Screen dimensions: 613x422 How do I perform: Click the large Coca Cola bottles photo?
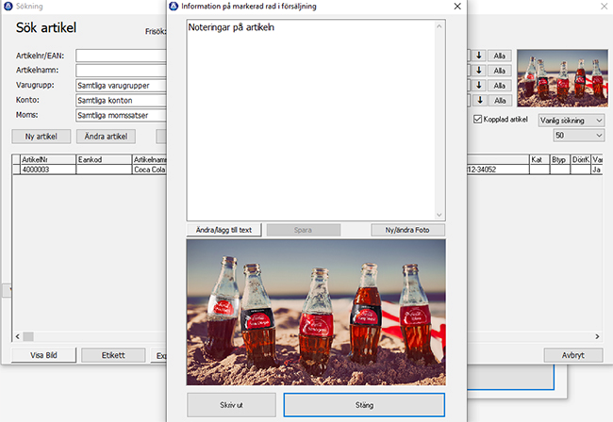(x=316, y=312)
